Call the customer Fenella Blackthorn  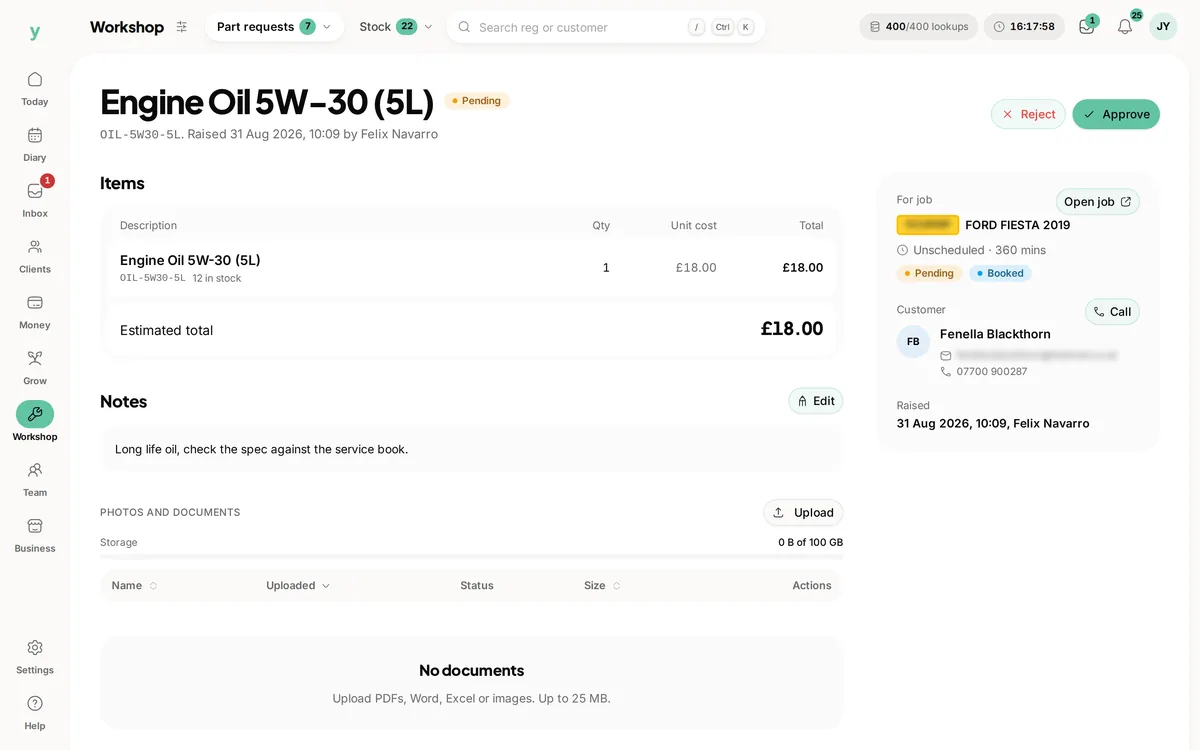(1112, 312)
